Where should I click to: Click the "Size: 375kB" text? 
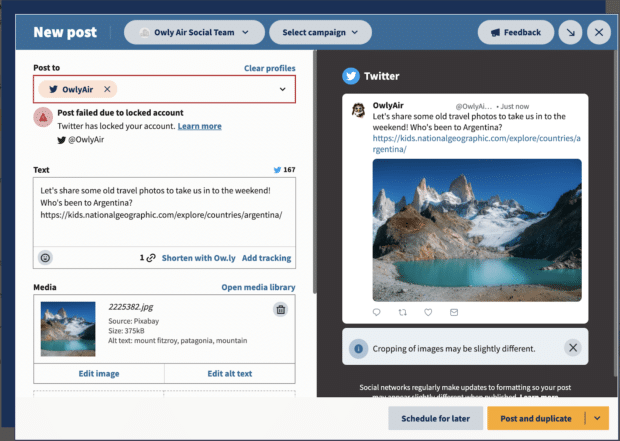(126, 331)
